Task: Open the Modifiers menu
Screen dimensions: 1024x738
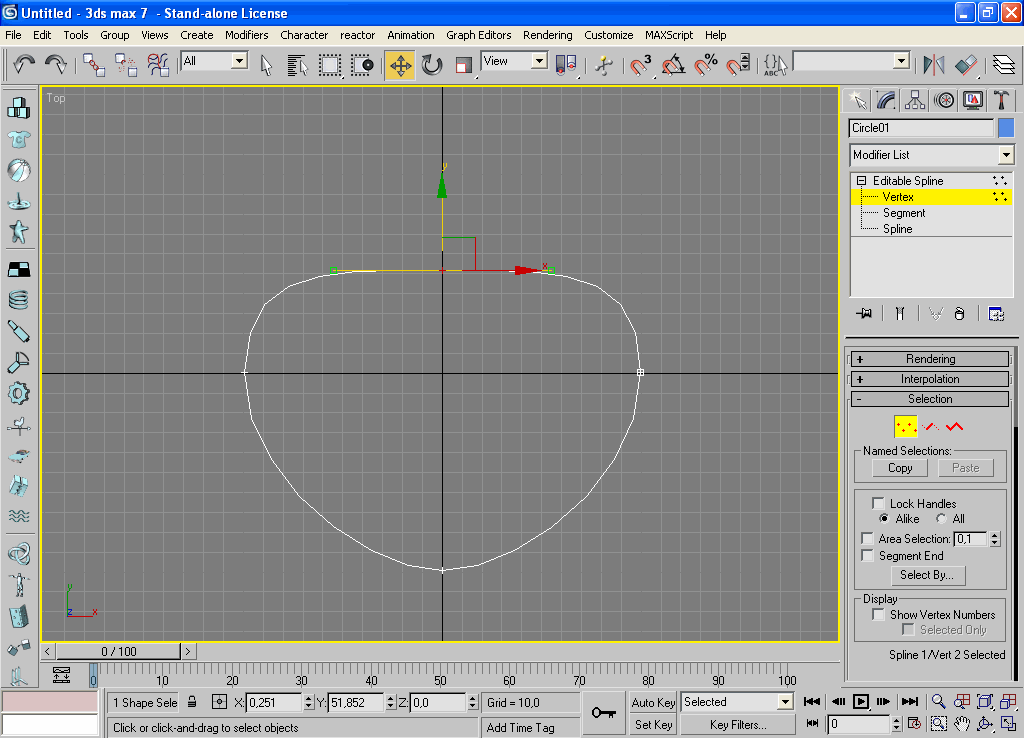Action: coord(246,35)
